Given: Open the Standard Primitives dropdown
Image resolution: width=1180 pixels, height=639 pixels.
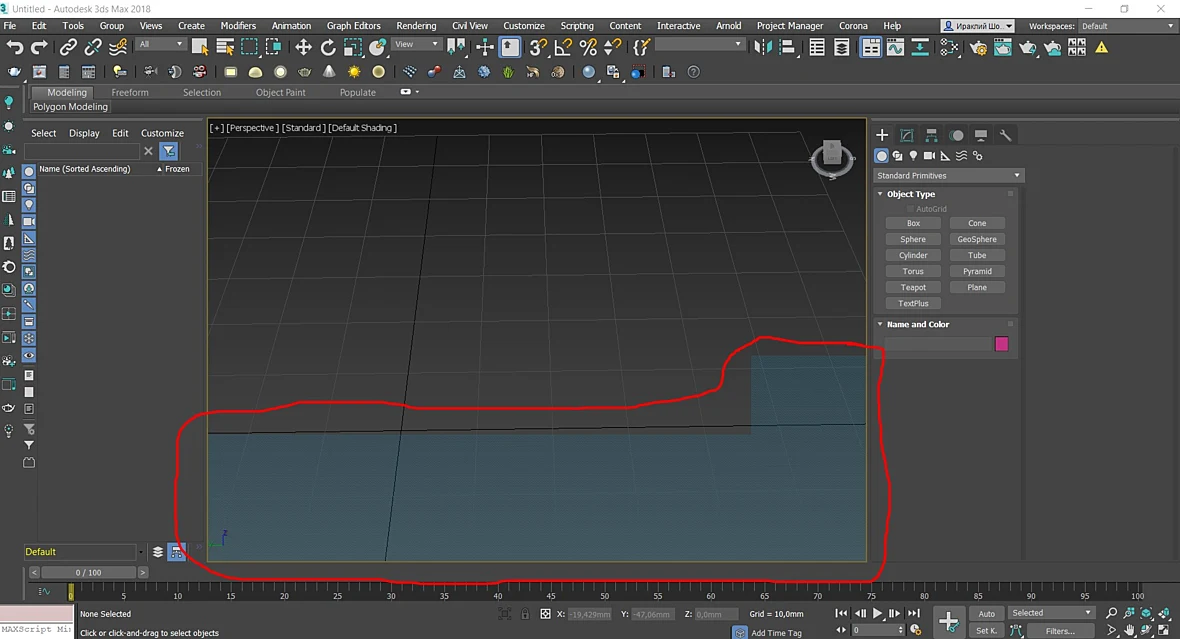Looking at the screenshot, I should [x=948, y=175].
